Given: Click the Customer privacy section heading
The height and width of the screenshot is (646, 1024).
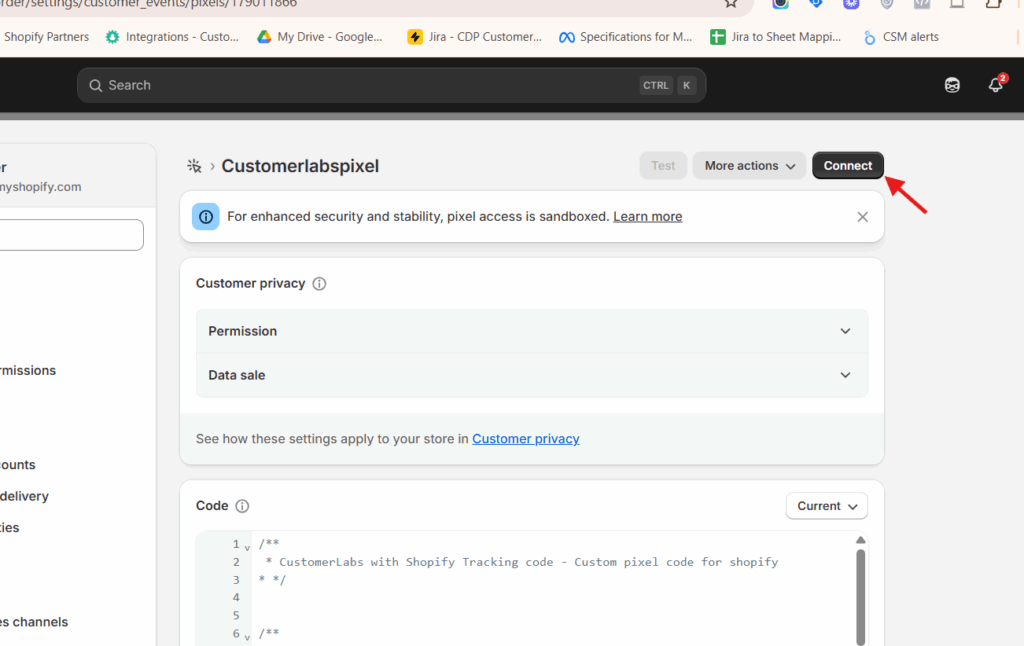Looking at the screenshot, I should (x=251, y=283).
